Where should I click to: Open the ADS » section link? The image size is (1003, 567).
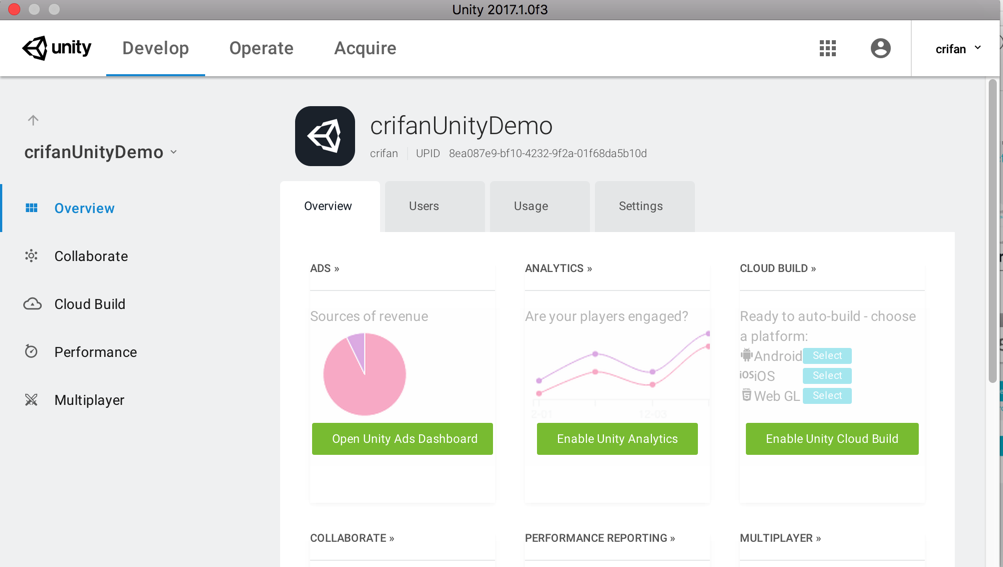[x=325, y=268]
